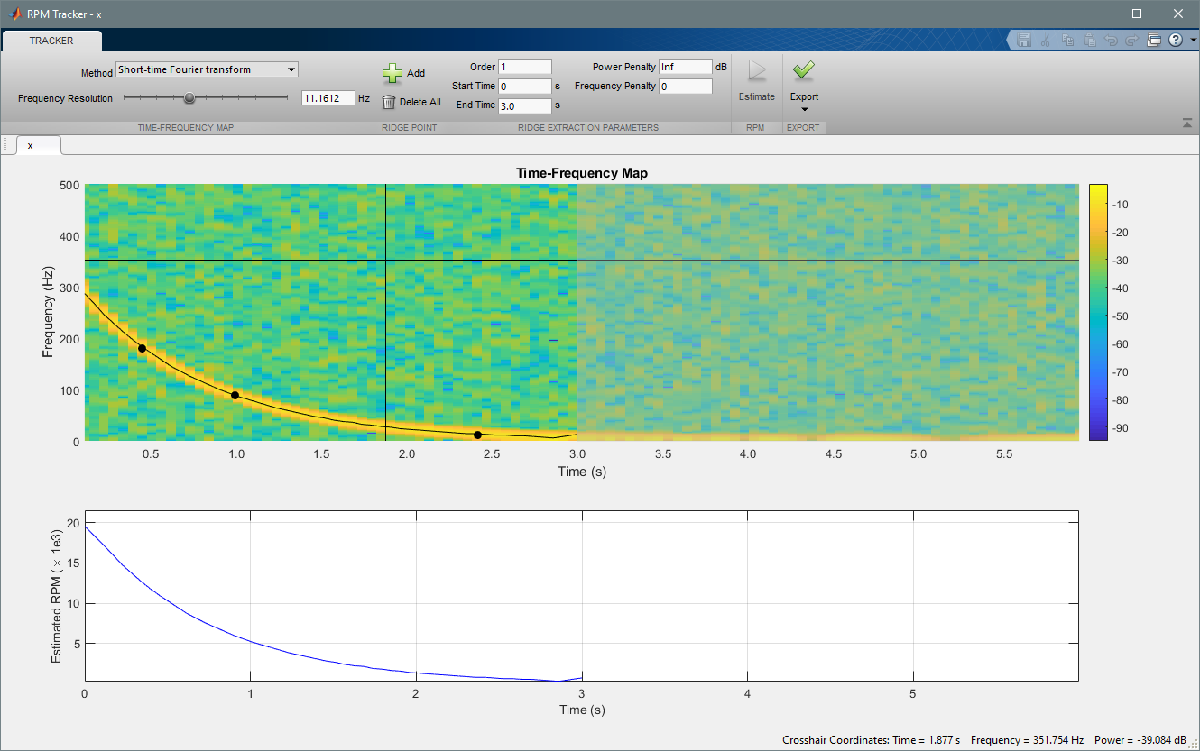Image resolution: width=1200 pixels, height=751 pixels.
Task: Click the green checkmark Export icon
Action: tap(804, 70)
